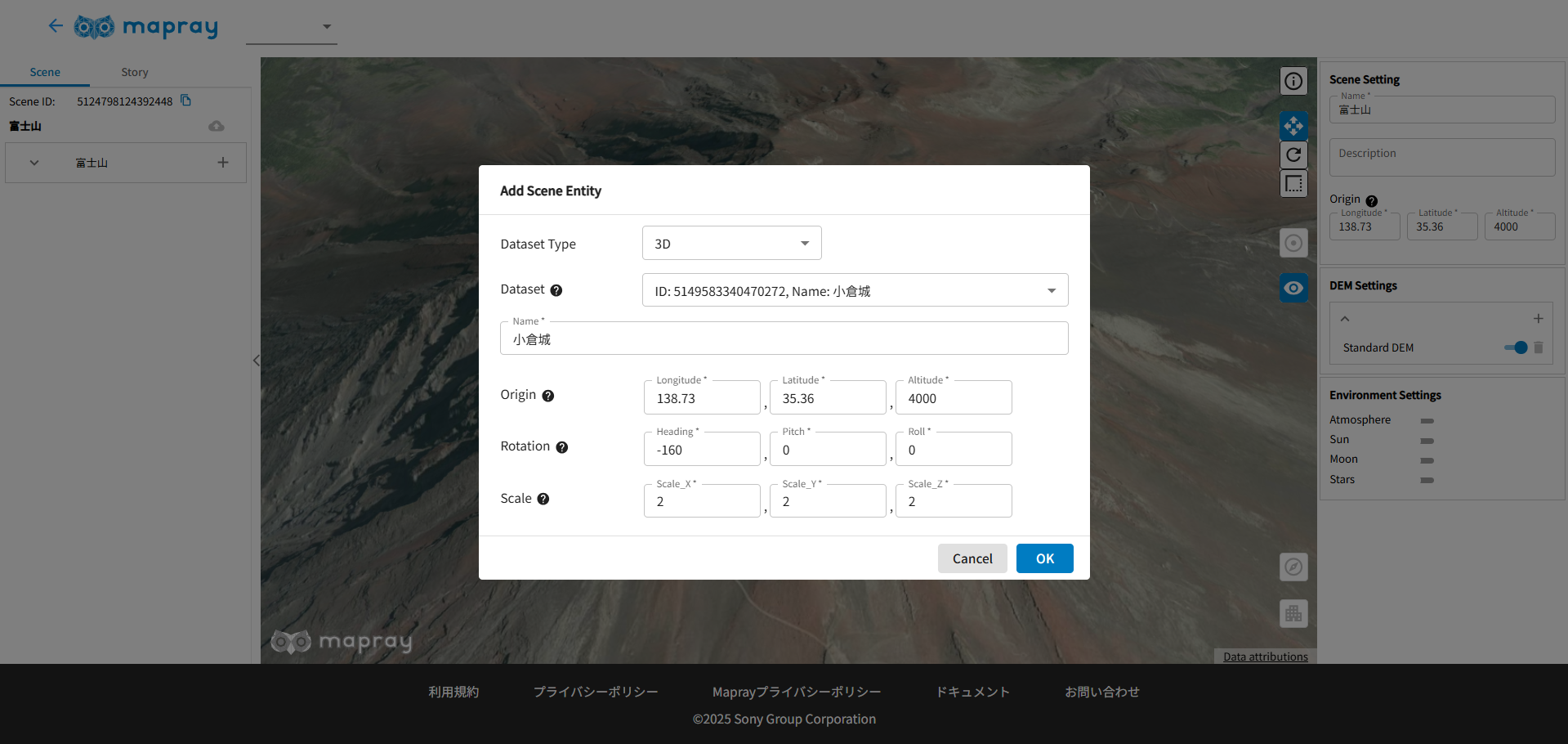Viewport: 1568px width, 744px height.
Task: Switch to the Story tab
Action: (x=135, y=72)
